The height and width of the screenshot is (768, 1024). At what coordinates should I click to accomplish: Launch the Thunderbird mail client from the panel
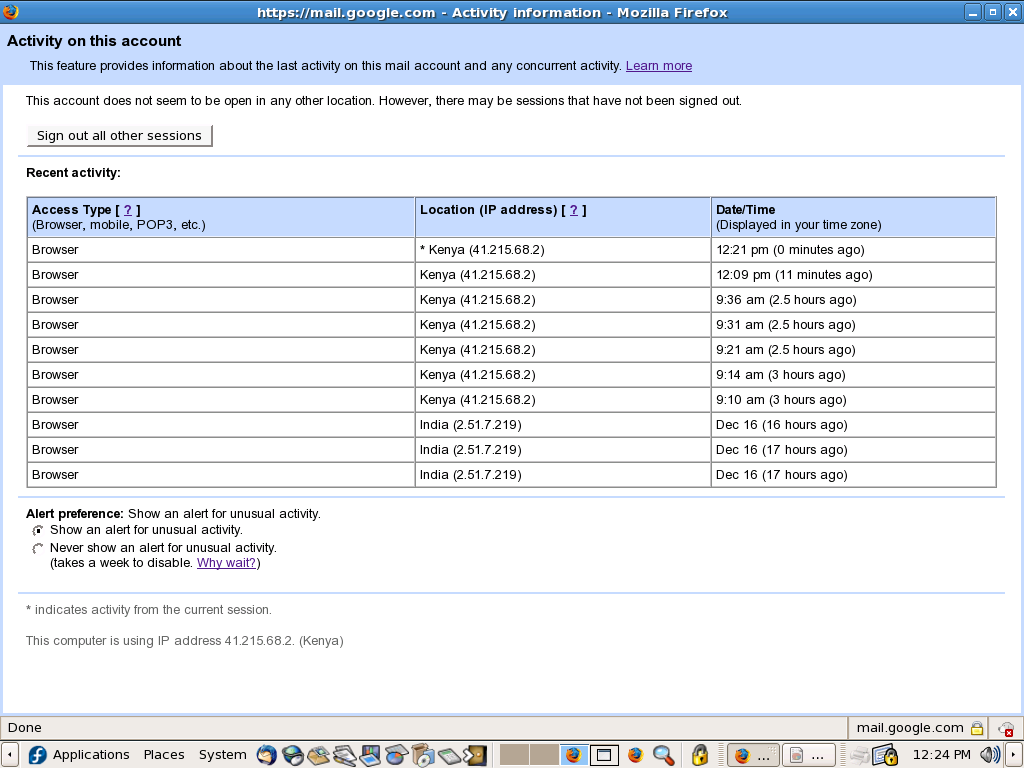click(266, 755)
